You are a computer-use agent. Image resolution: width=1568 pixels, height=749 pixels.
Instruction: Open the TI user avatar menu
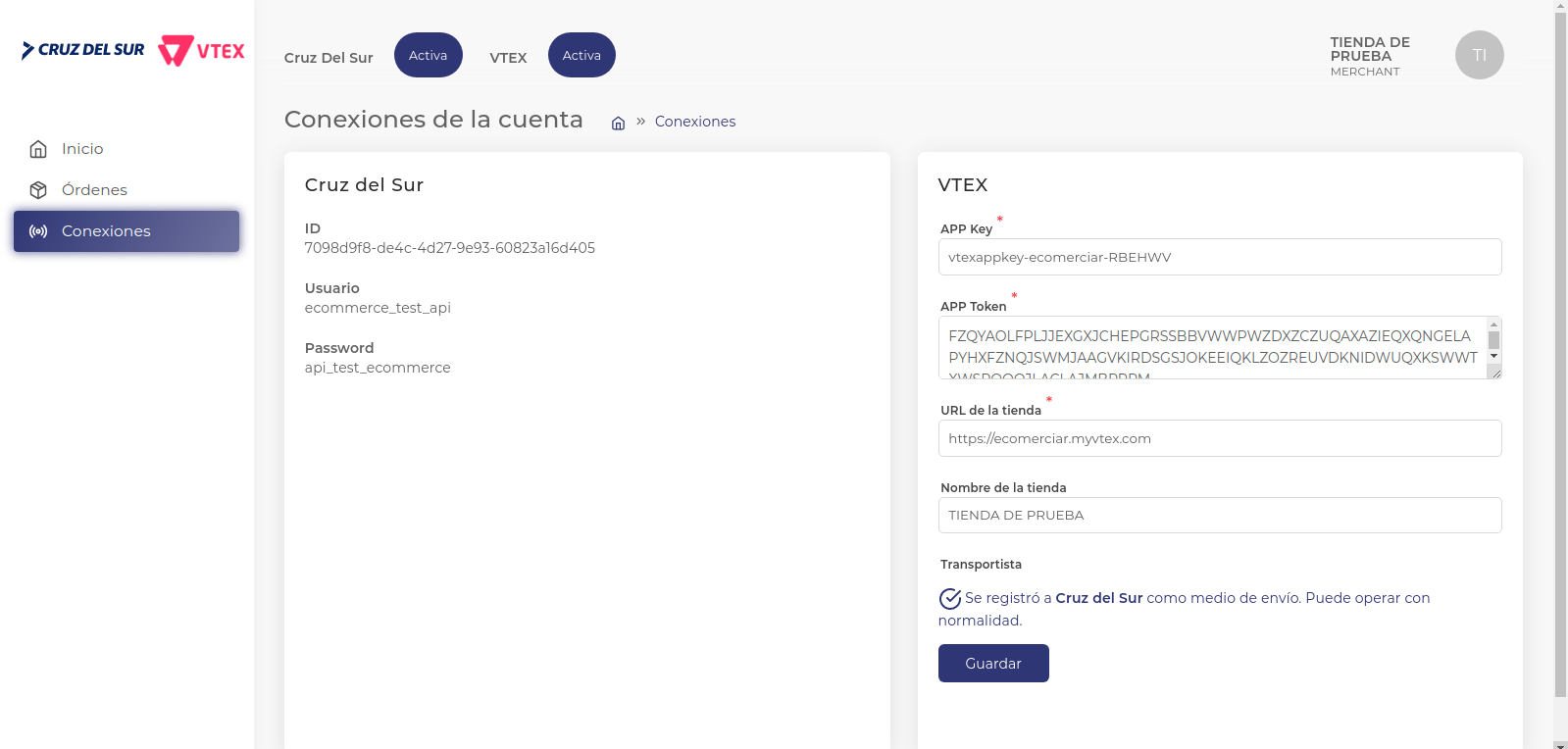1479,55
